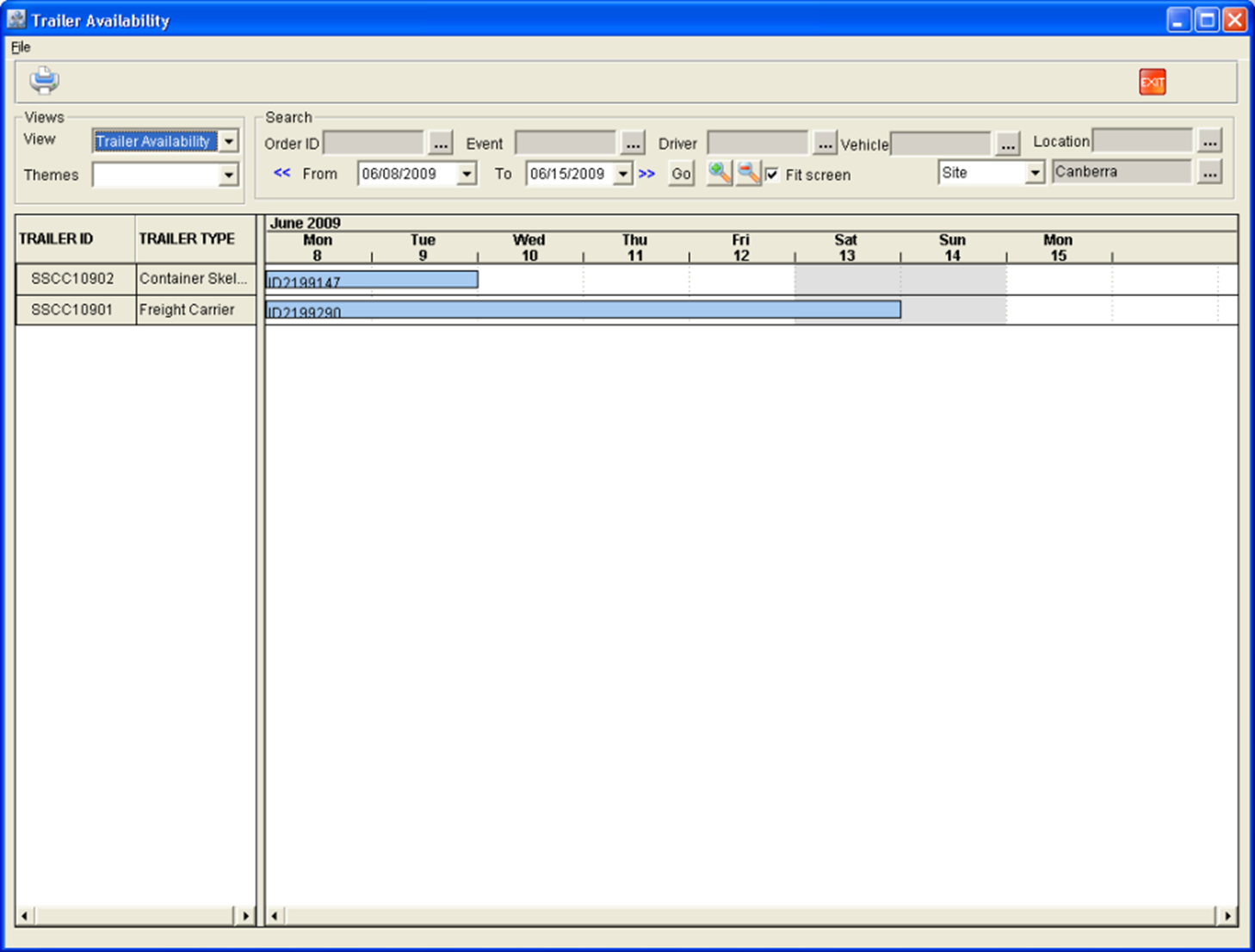This screenshot has width=1255, height=952.
Task: Toggle the Fit screen checkbox
Action: point(772,175)
